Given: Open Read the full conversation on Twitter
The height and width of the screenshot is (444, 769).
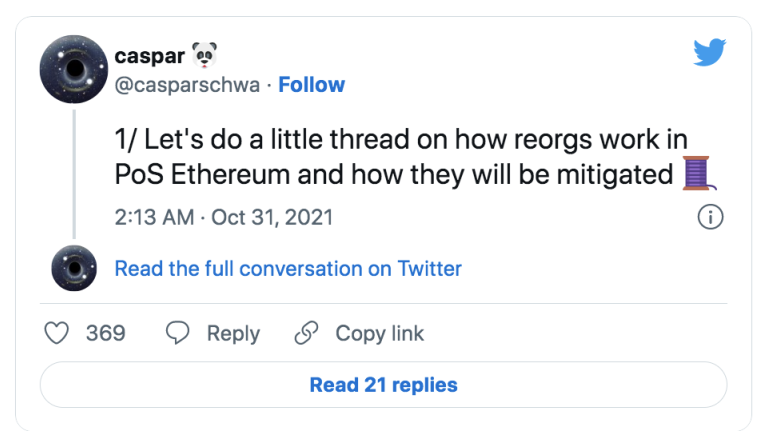Looking at the screenshot, I should pyautogui.click(x=288, y=269).
